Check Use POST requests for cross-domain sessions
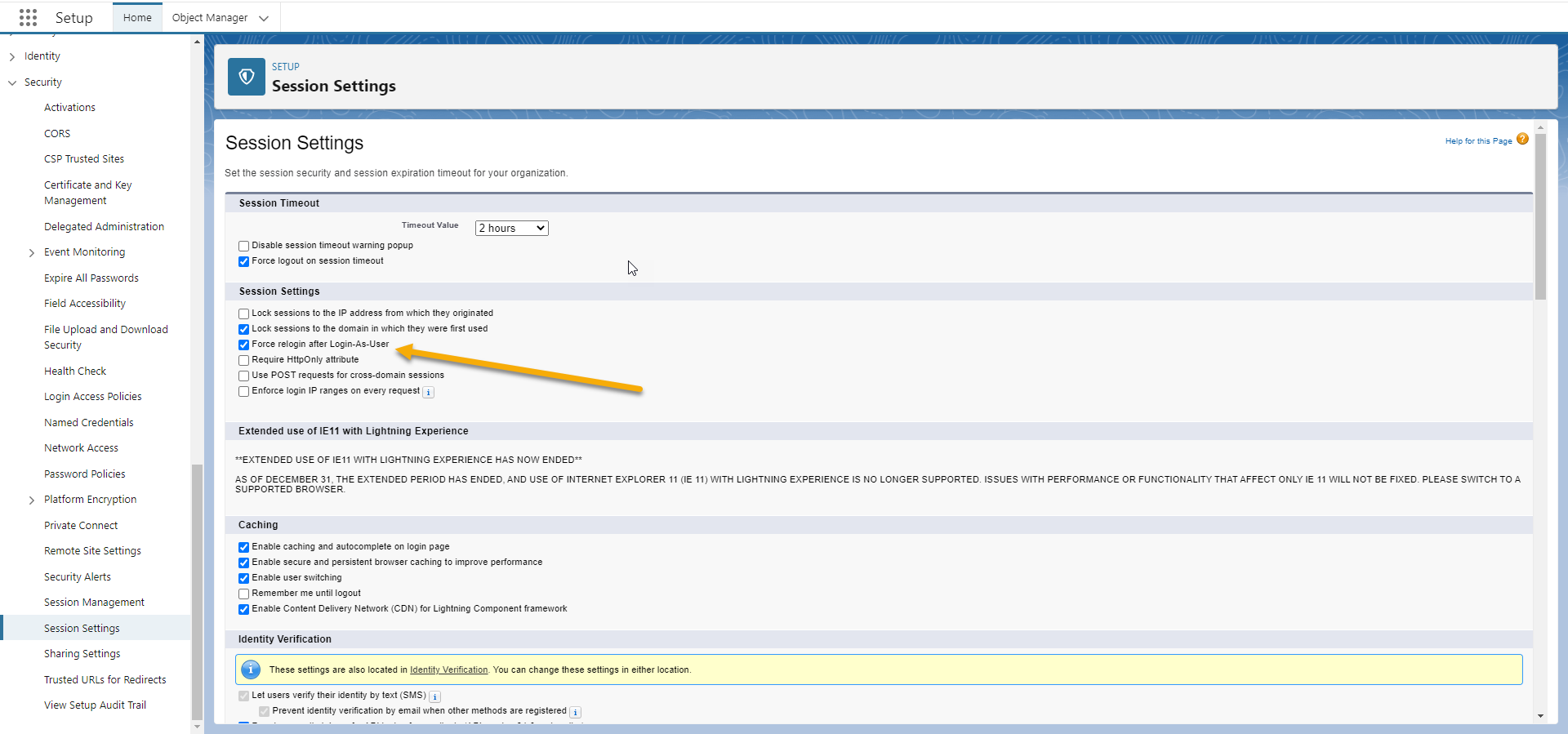 click(x=243, y=376)
